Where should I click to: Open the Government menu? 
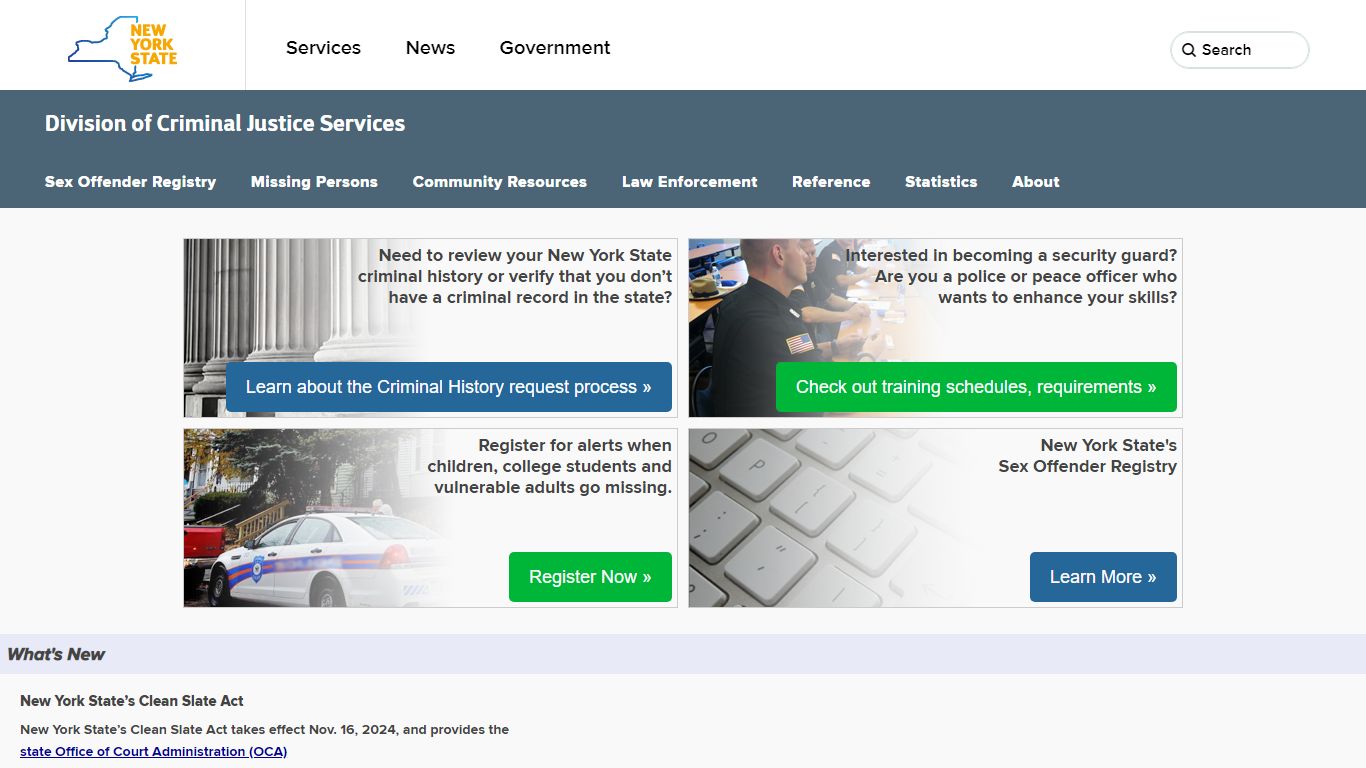555,48
